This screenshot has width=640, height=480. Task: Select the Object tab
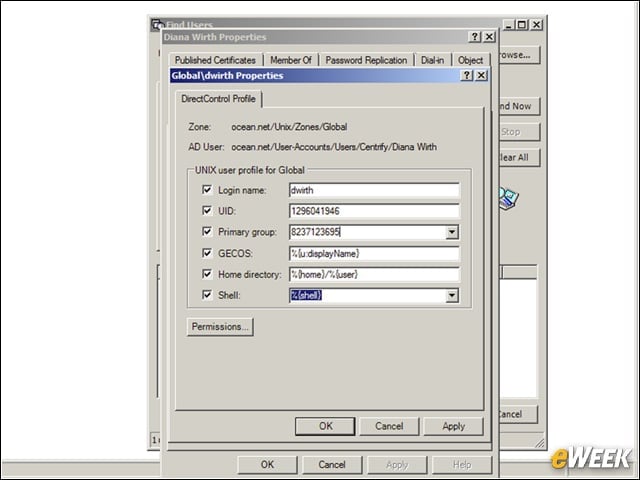470,60
